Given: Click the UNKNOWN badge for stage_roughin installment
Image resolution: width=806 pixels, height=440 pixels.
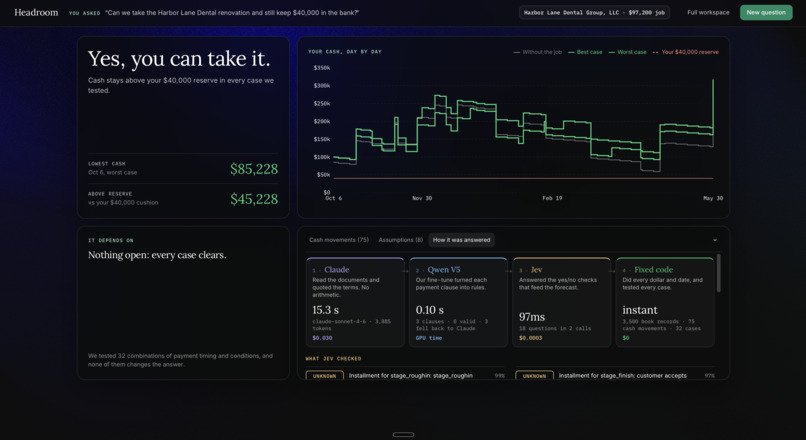Looking at the screenshot, I should pyautogui.click(x=324, y=376).
